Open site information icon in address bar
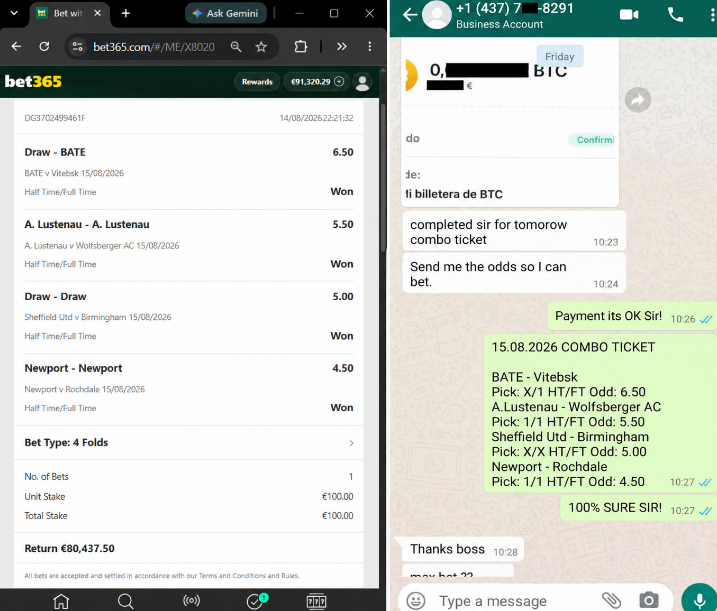Screen dimensions: 717x611 (78, 46)
